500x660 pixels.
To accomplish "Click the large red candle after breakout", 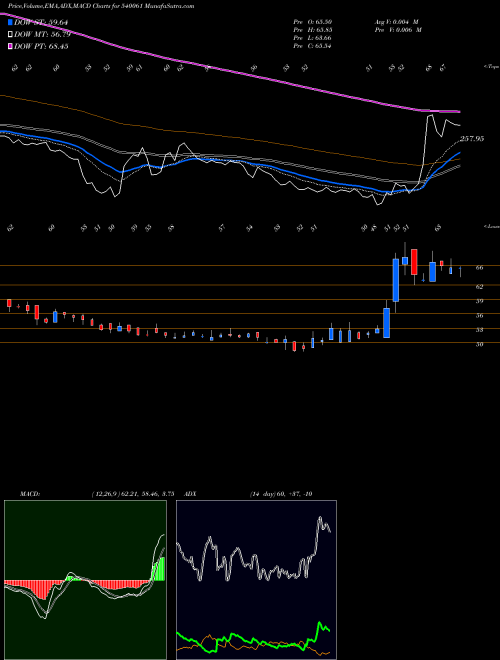I will pos(414,262).
